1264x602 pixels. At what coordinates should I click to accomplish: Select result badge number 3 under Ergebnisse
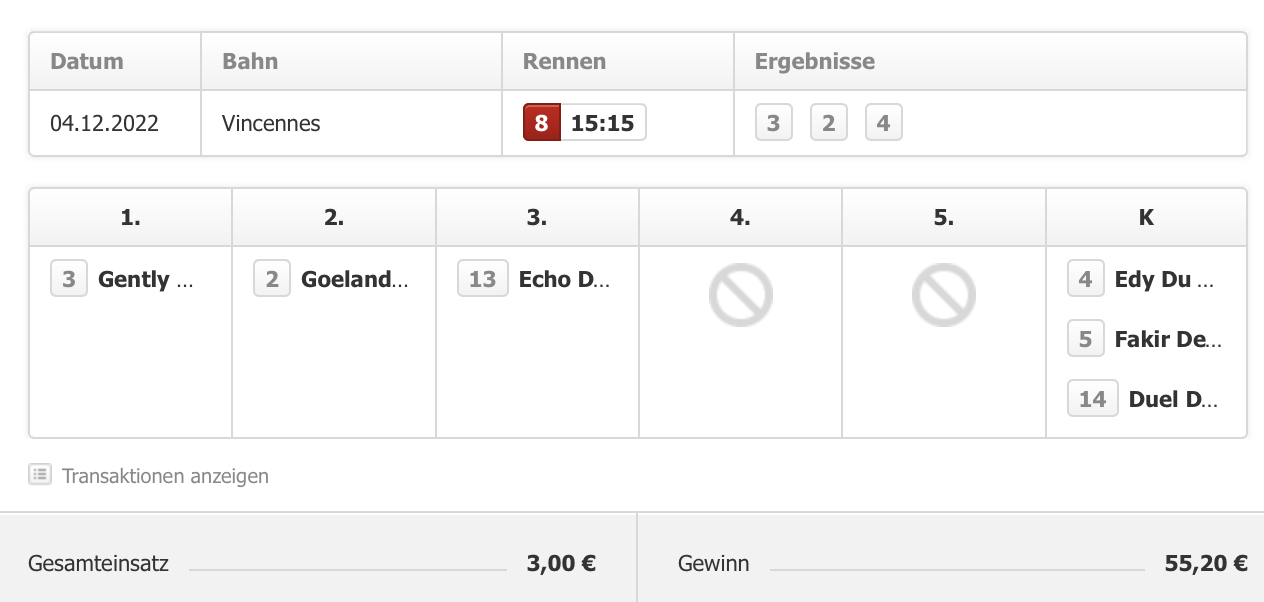point(773,124)
